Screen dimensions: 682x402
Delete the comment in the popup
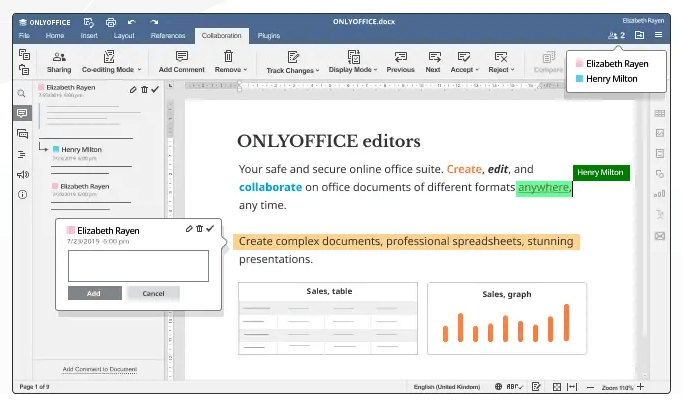[x=199, y=229]
